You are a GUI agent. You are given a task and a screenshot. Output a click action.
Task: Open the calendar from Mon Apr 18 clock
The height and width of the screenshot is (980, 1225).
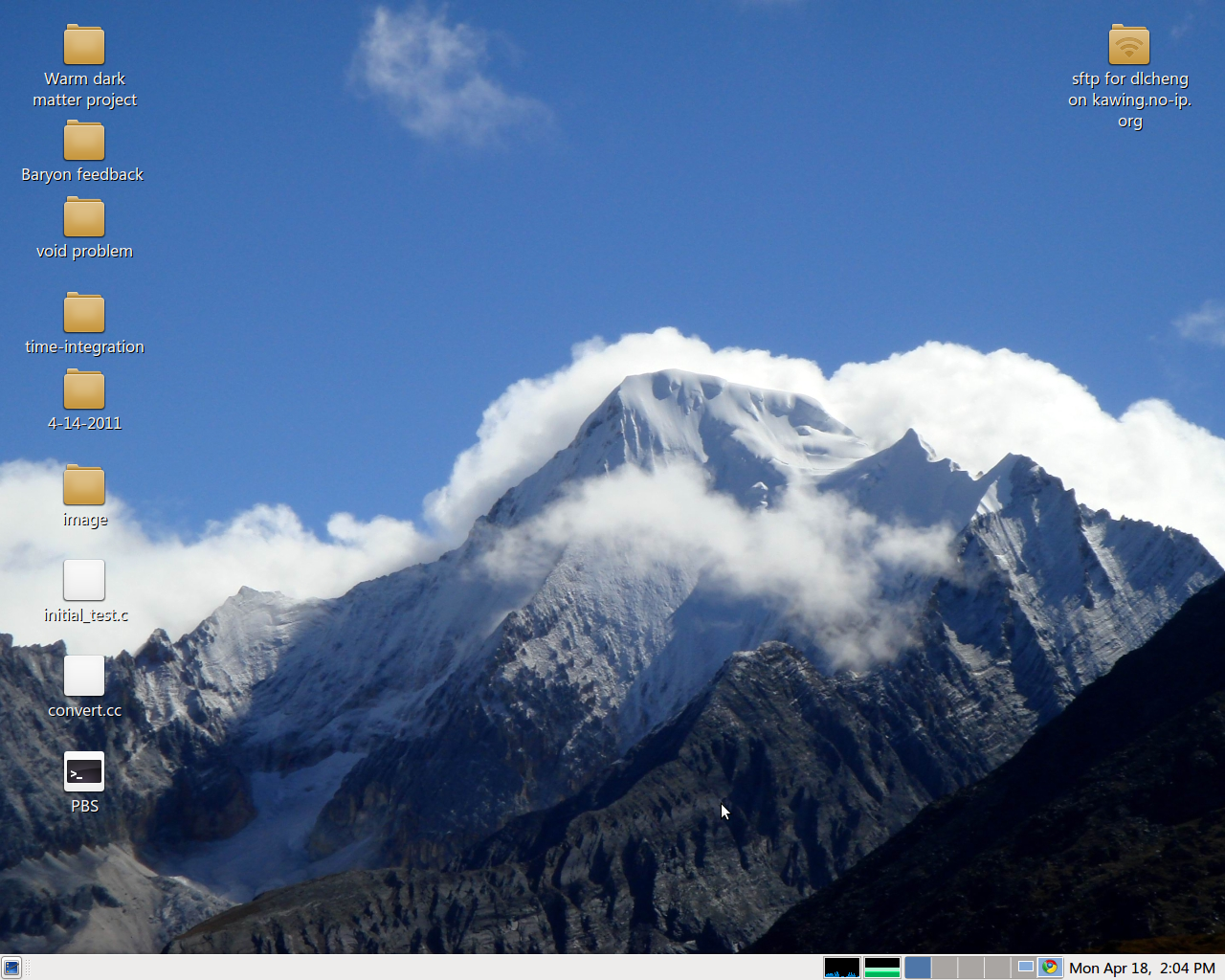1142,968
